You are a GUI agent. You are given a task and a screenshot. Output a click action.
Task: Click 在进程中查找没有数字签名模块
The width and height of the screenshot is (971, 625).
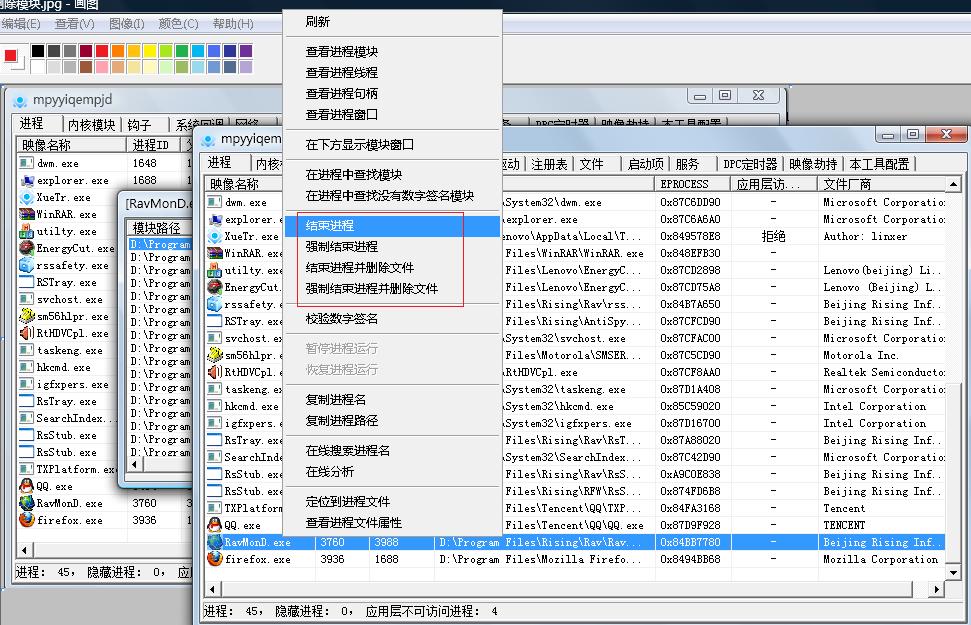pyautogui.click(x=390, y=196)
